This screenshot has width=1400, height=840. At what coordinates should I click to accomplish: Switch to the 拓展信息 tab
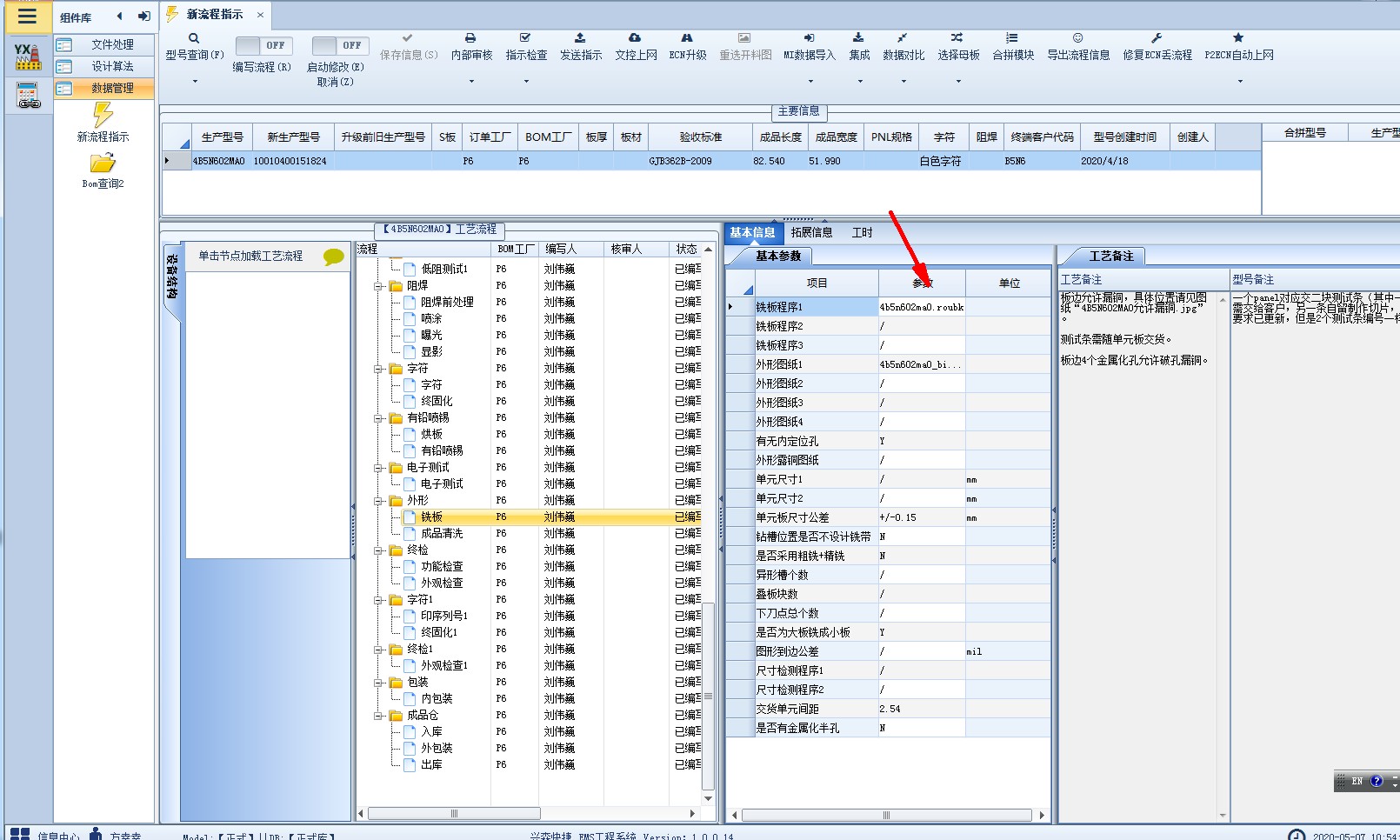pos(811,232)
